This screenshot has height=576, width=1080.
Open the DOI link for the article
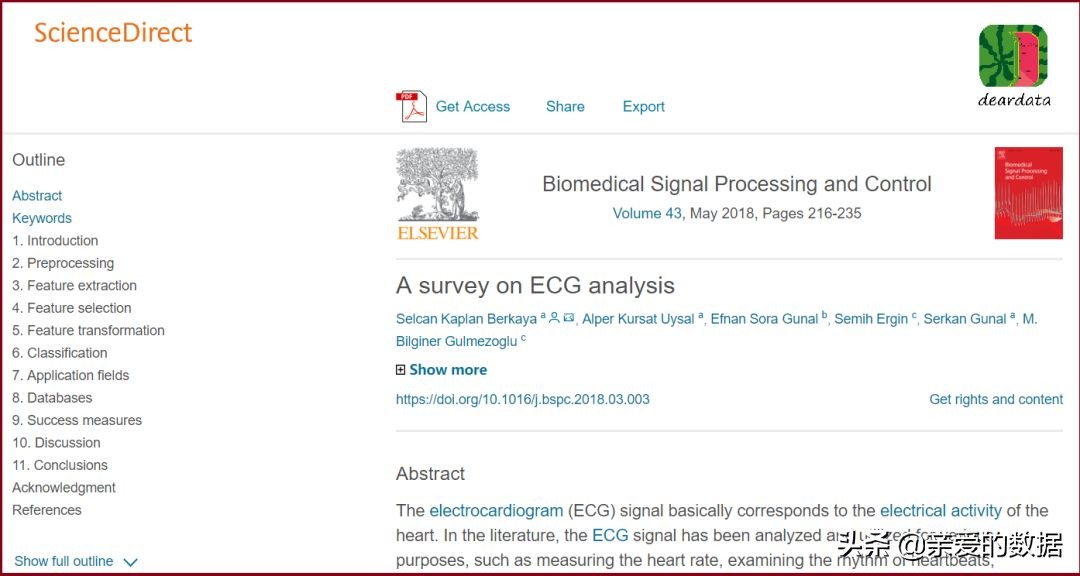[x=523, y=399]
